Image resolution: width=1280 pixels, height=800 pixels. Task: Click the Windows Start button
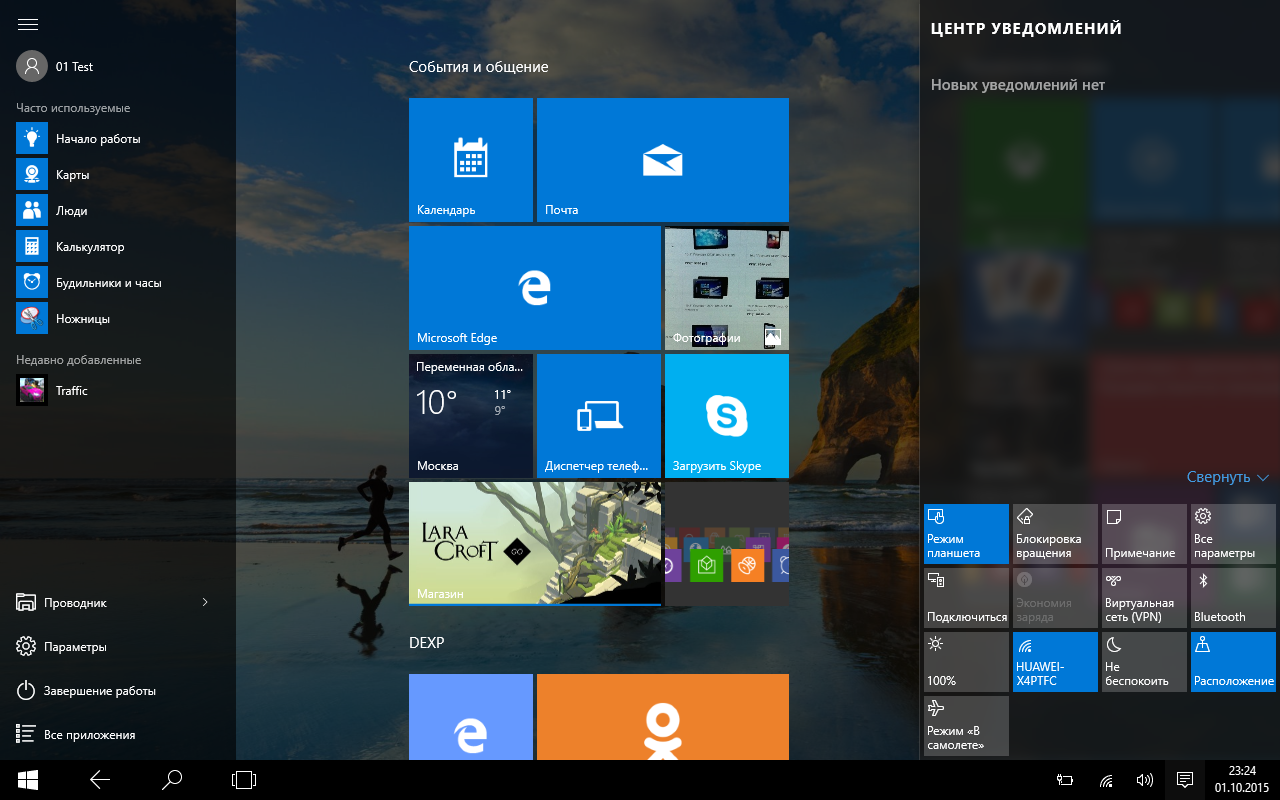(x=28, y=780)
